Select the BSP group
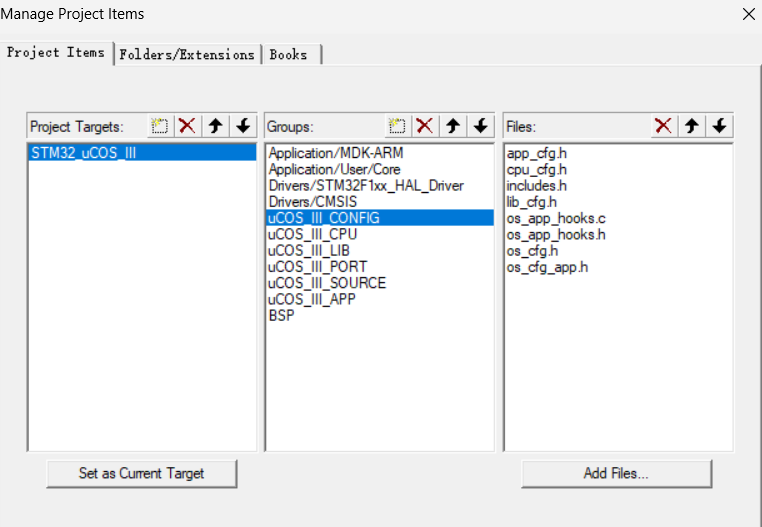Image resolution: width=762 pixels, height=527 pixels. pyautogui.click(x=380, y=315)
